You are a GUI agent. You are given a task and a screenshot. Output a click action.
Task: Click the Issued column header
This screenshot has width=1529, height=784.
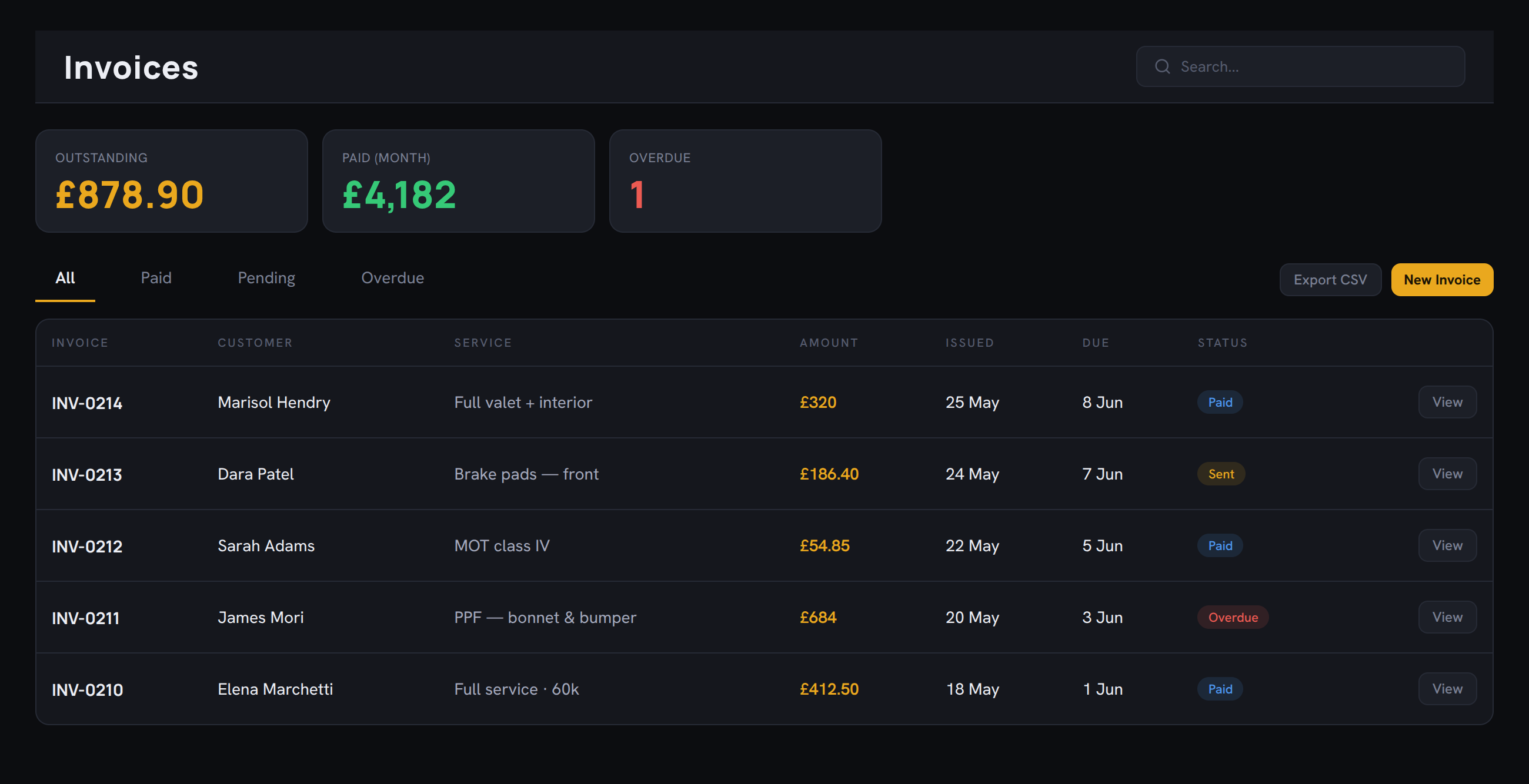970,343
